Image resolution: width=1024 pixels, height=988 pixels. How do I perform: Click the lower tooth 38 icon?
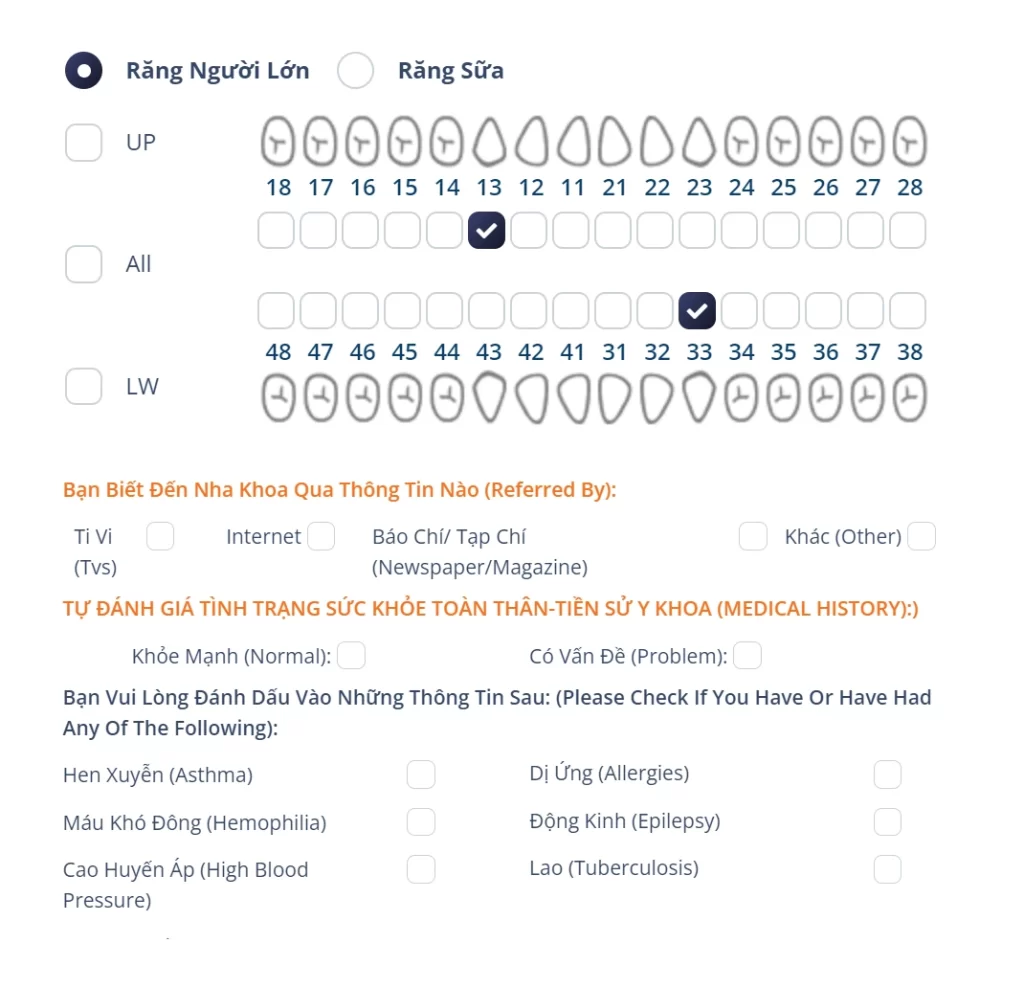click(909, 400)
